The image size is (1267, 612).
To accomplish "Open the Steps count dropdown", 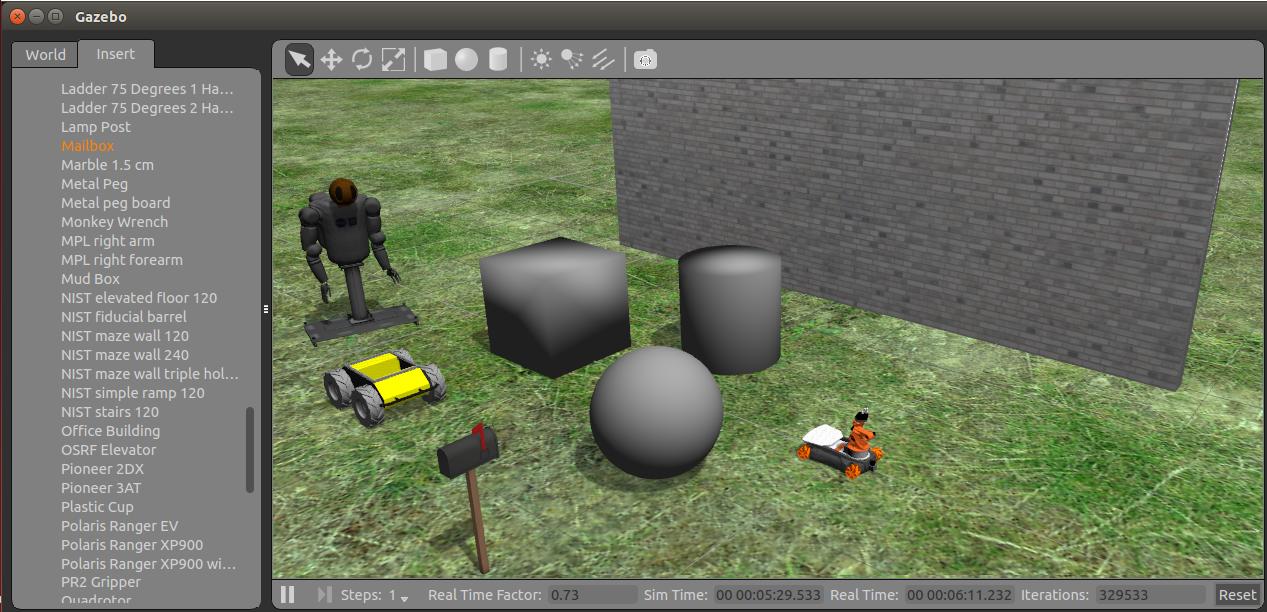I will pos(399,595).
